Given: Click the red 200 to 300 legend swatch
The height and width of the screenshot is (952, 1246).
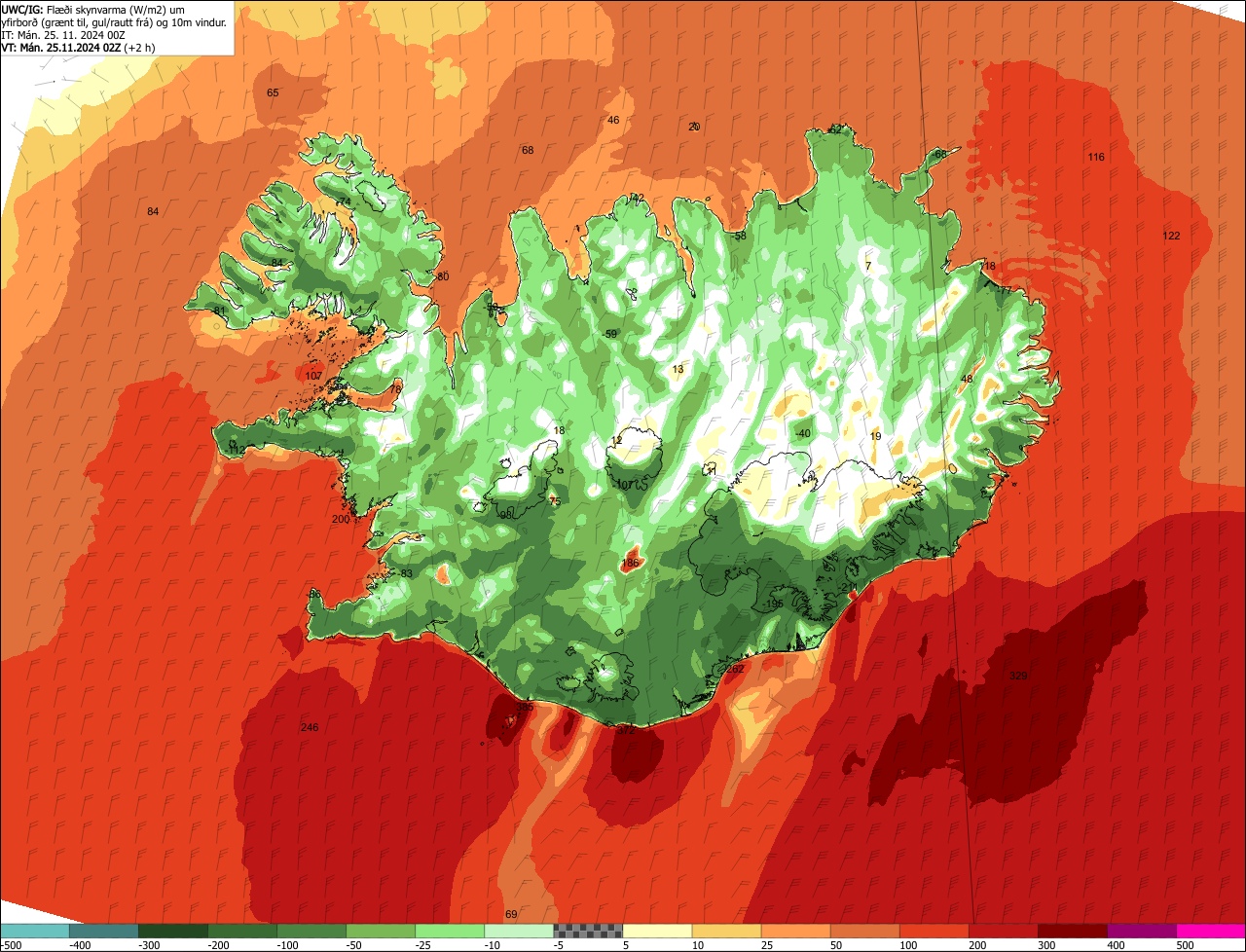Looking at the screenshot, I should tap(1002, 931).
